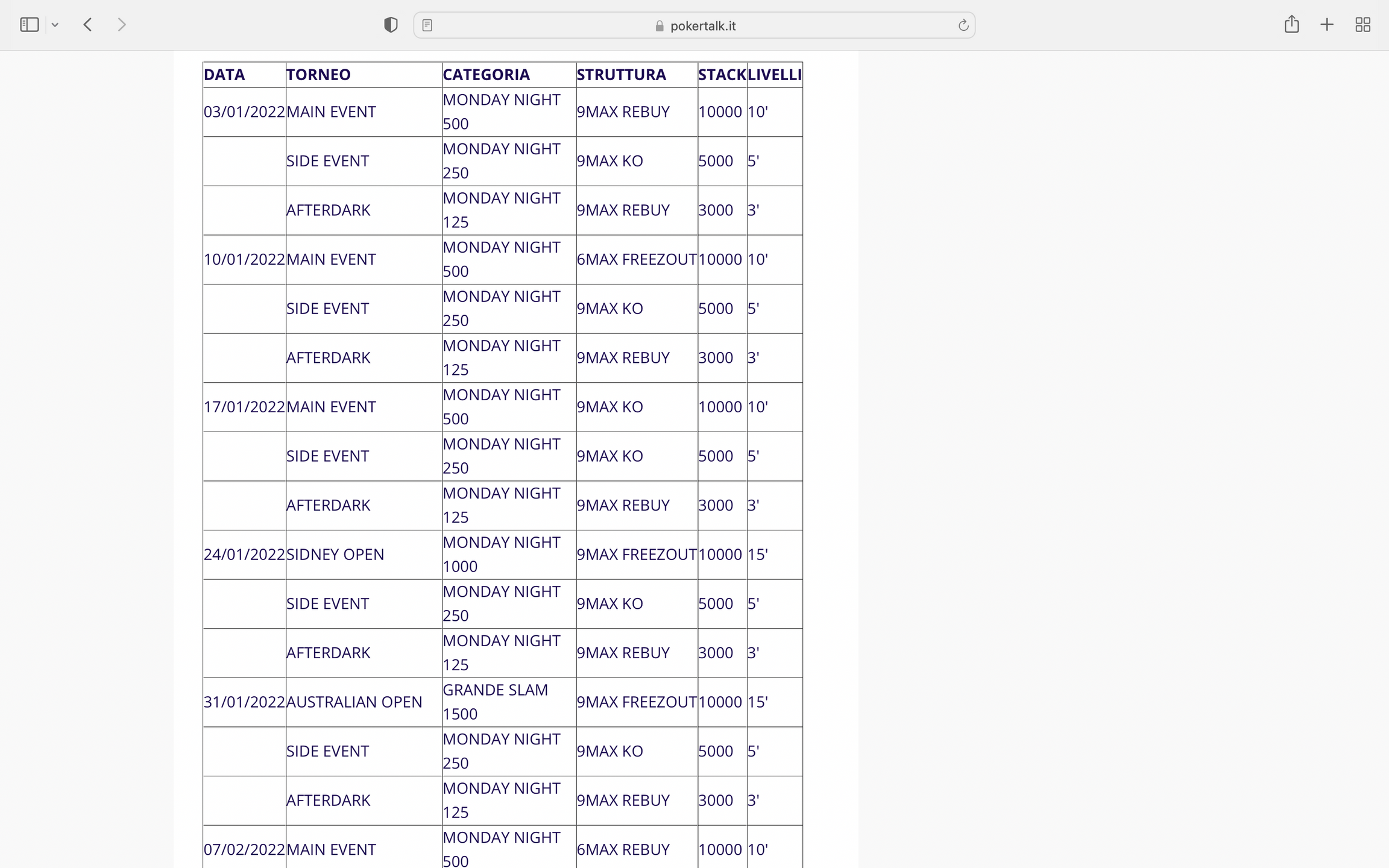Open a new tab with plus
Viewport: 1389px width, 868px height.
pyautogui.click(x=1327, y=25)
